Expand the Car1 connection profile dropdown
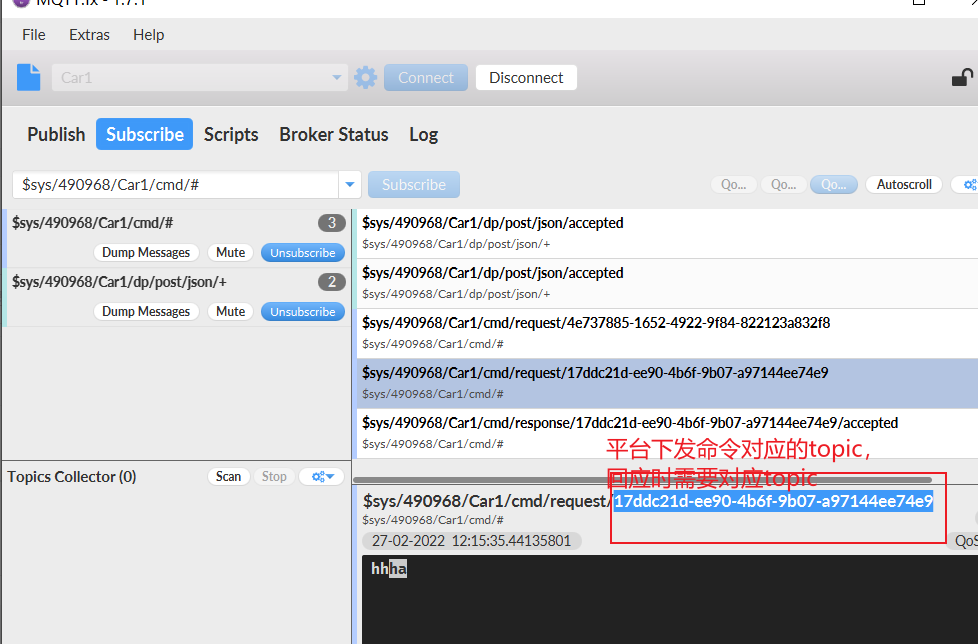This screenshot has height=644, width=978. tap(336, 78)
